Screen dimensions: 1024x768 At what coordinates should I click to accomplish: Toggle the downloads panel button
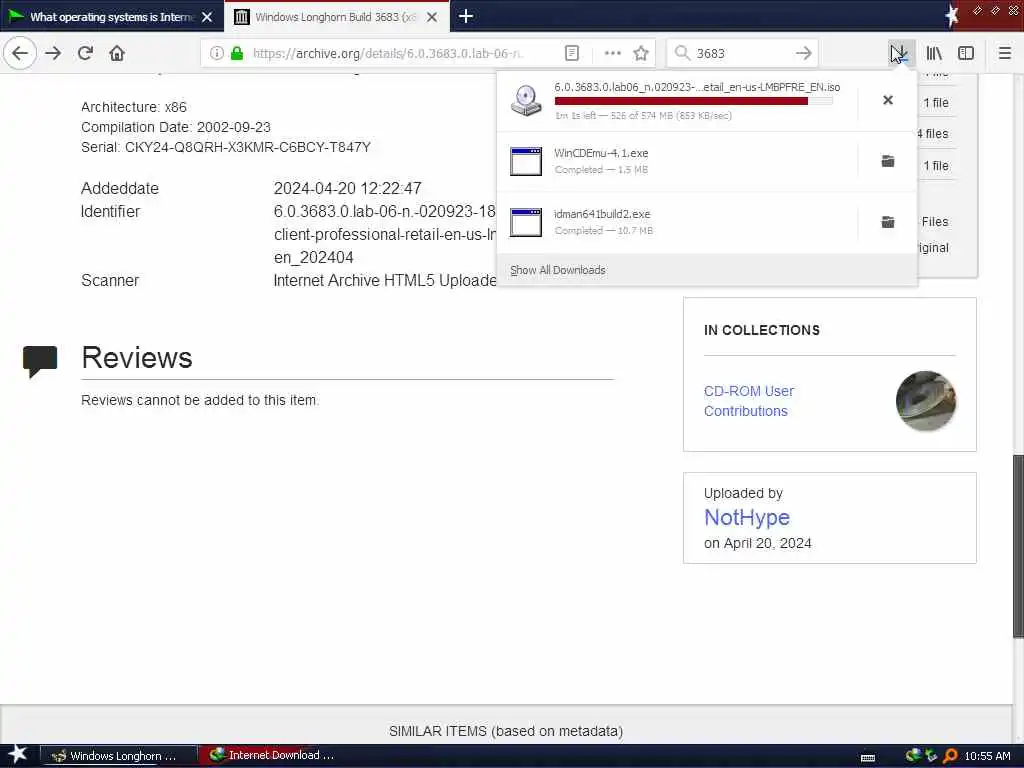pyautogui.click(x=900, y=53)
